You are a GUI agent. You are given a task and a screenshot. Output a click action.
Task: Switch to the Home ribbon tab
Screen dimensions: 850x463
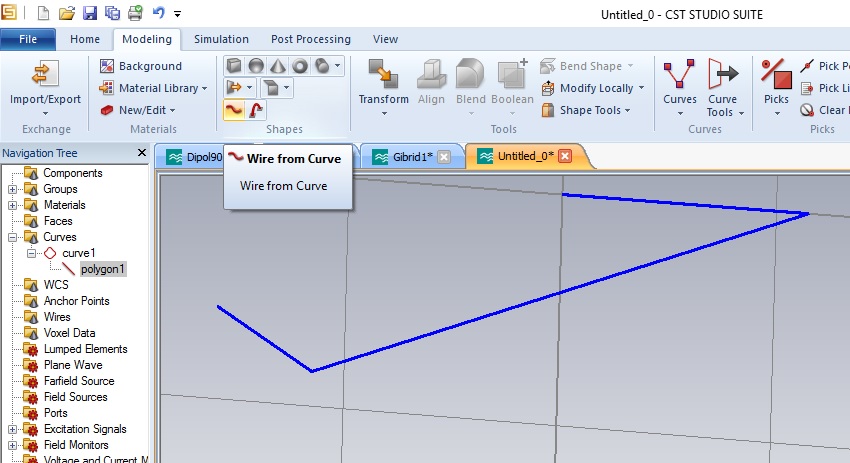(85, 39)
